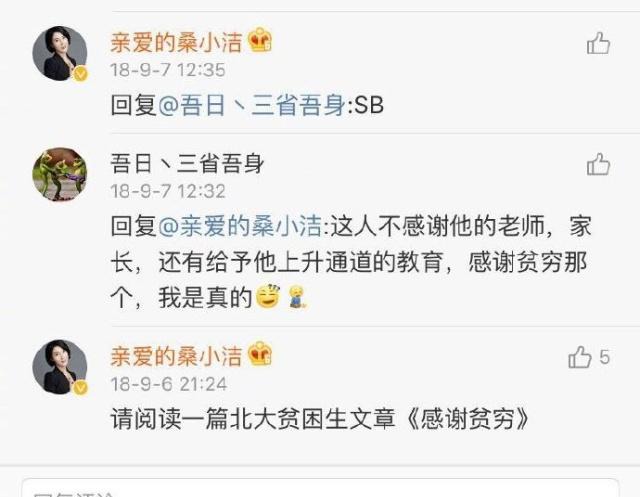Open the frog avatar of 吾日、三省吾身
This screenshot has width=640, height=497.
[x=60, y=174]
